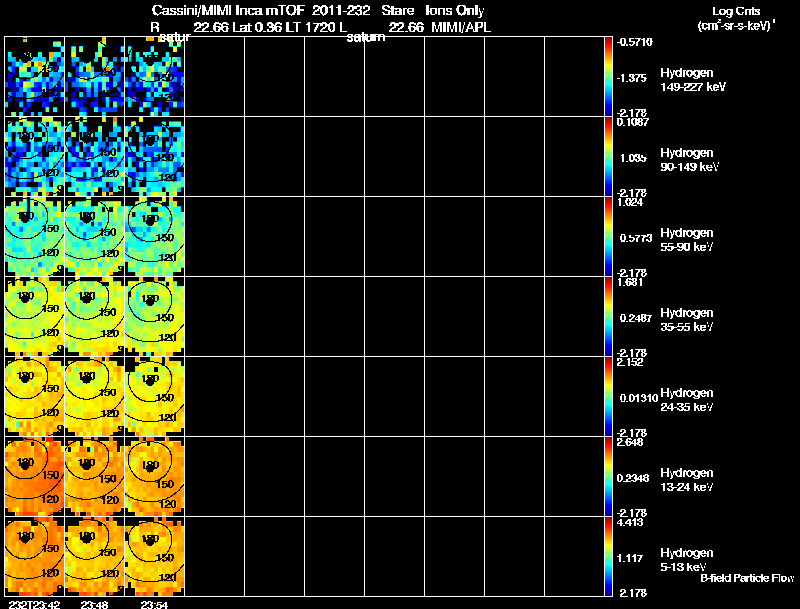Inspect the Hydrogen 13-24 keV image at 23:54
Screen dimensions: 800x609
click(155, 477)
